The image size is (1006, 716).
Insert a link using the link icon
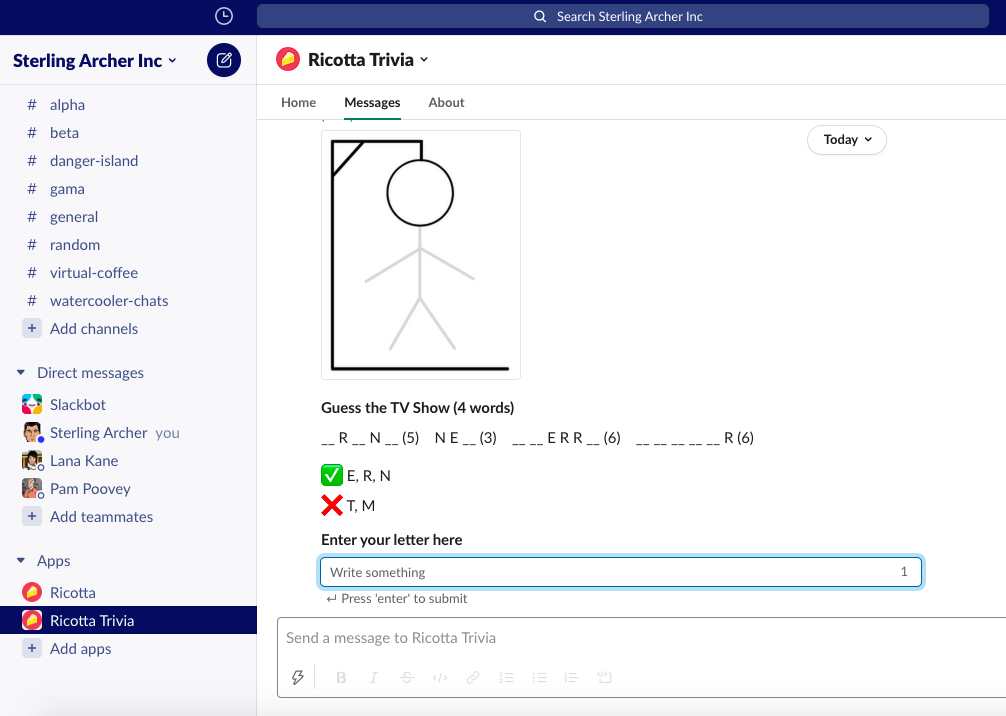coord(472,677)
